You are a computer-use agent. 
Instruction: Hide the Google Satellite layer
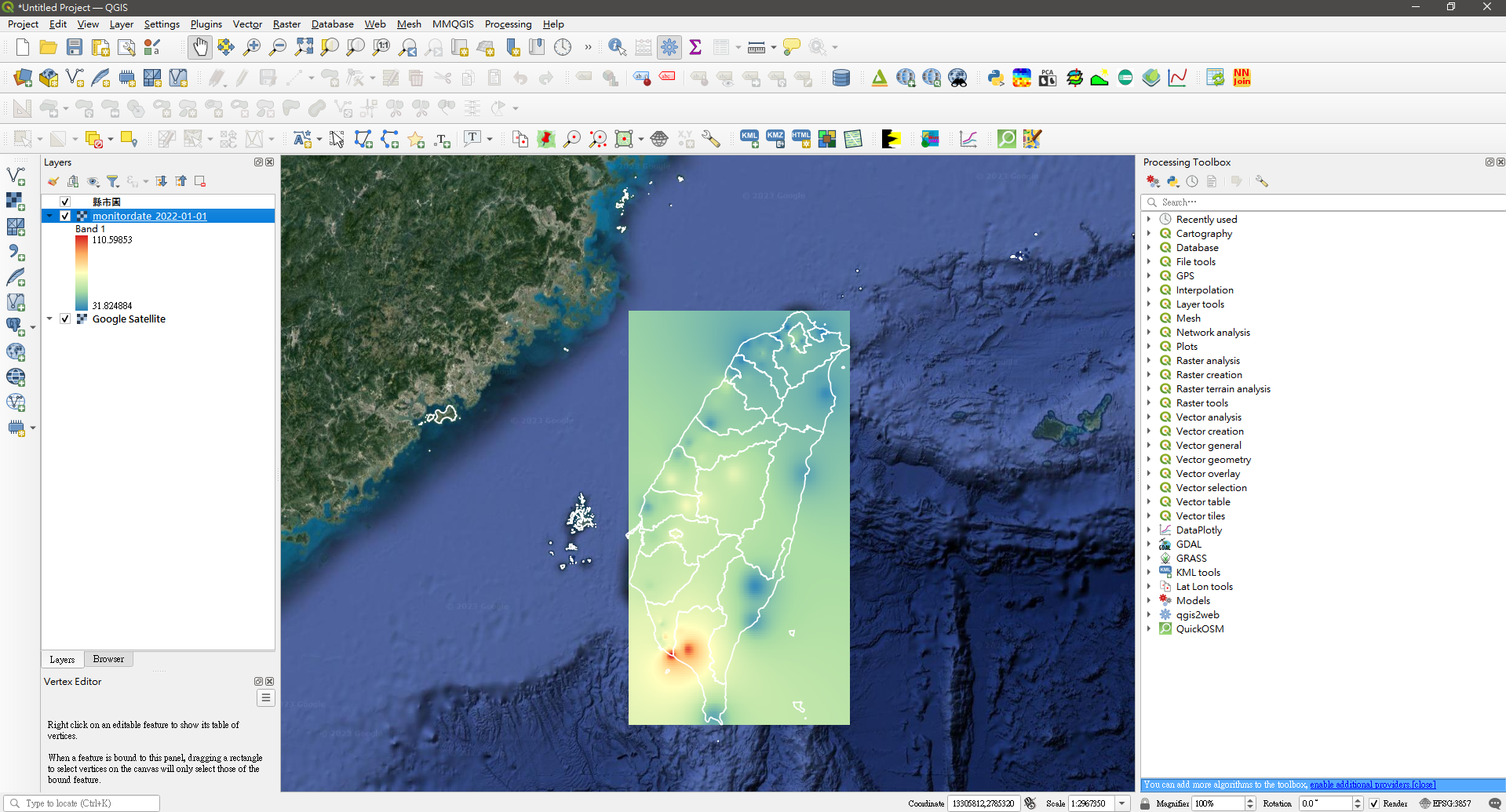click(x=65, y=319)
